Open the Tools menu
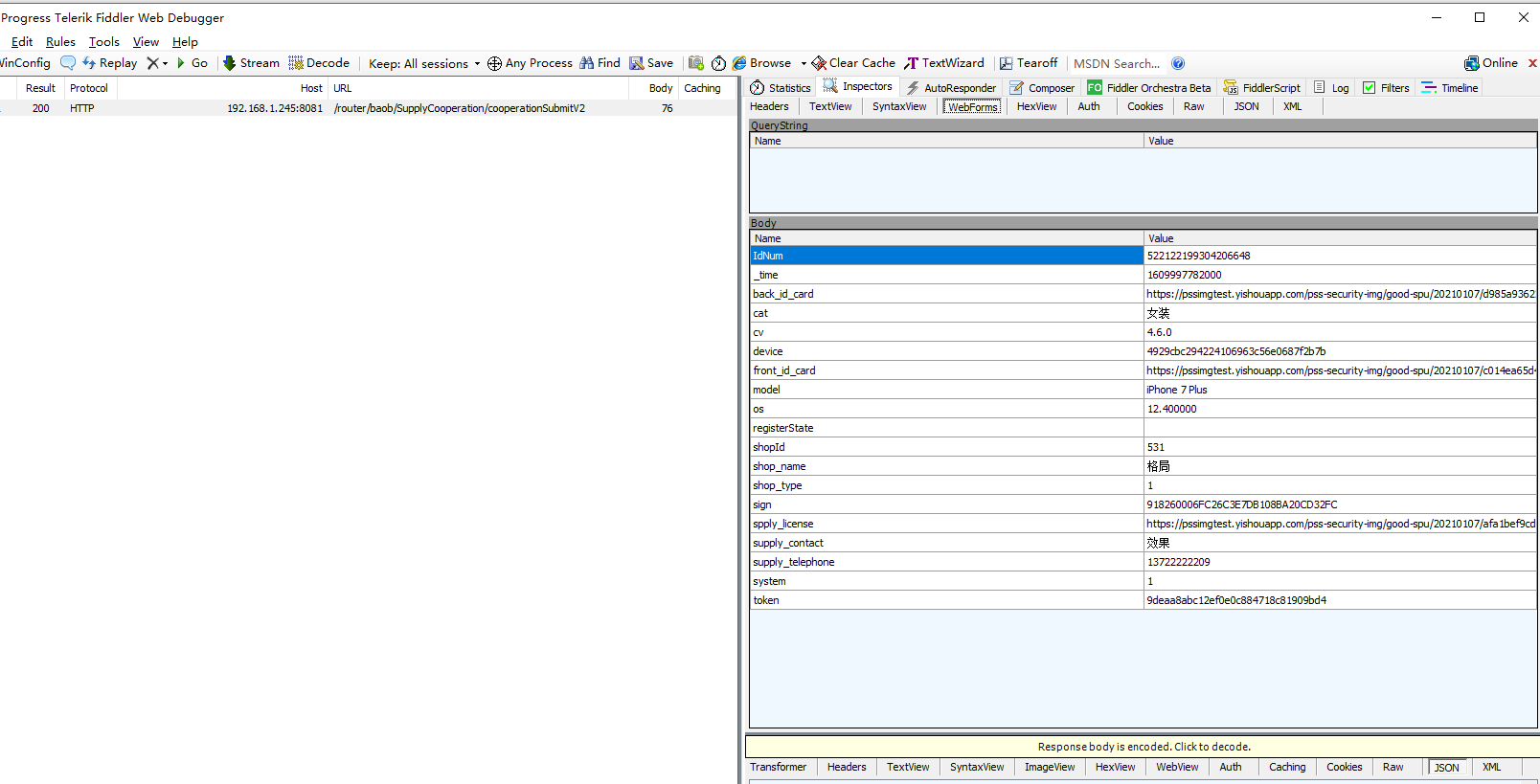Viewport: 1540px width, 784px height. [x=104, y=42]
